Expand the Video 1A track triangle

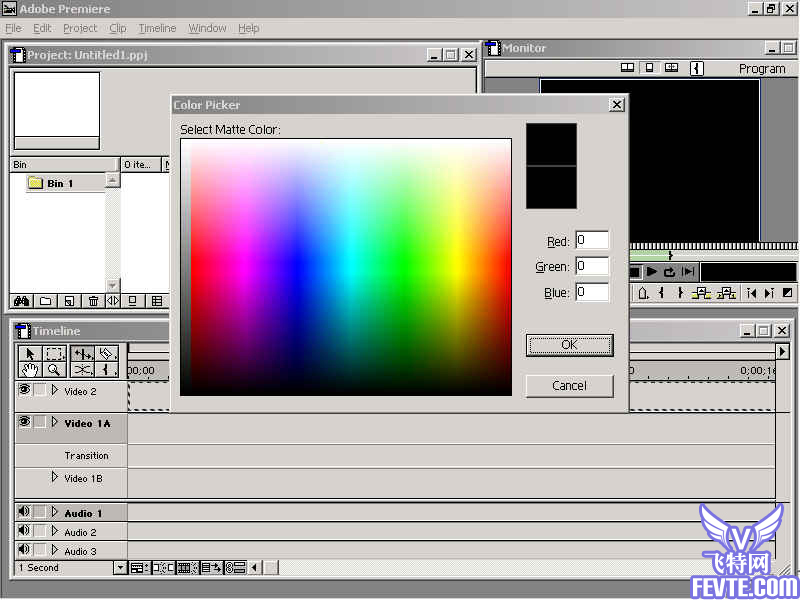(x=55, y=422)
